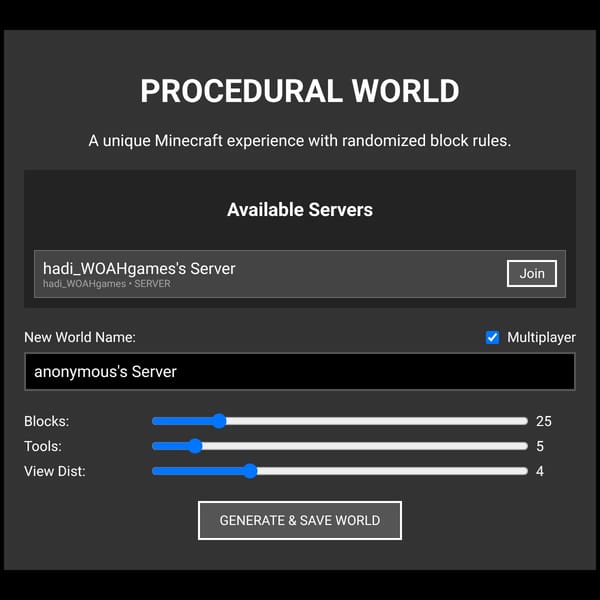
Task: Adjust the Blocks slider
Action: [340, 421]
